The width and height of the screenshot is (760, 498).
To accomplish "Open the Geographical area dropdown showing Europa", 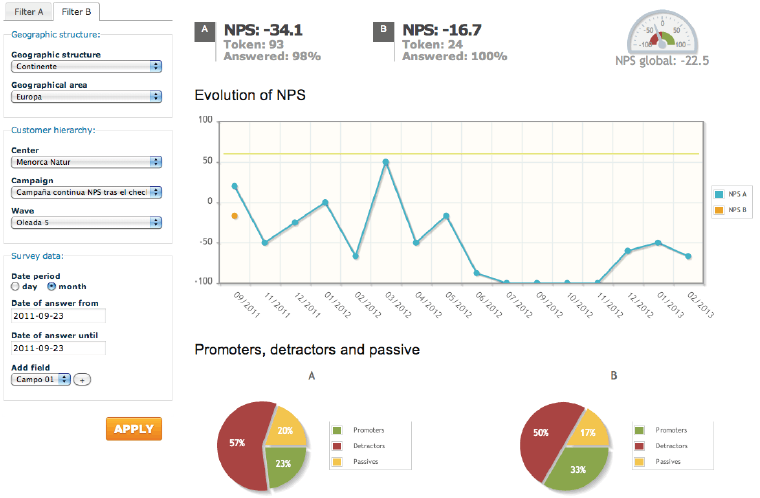I will tap(86, 97).
